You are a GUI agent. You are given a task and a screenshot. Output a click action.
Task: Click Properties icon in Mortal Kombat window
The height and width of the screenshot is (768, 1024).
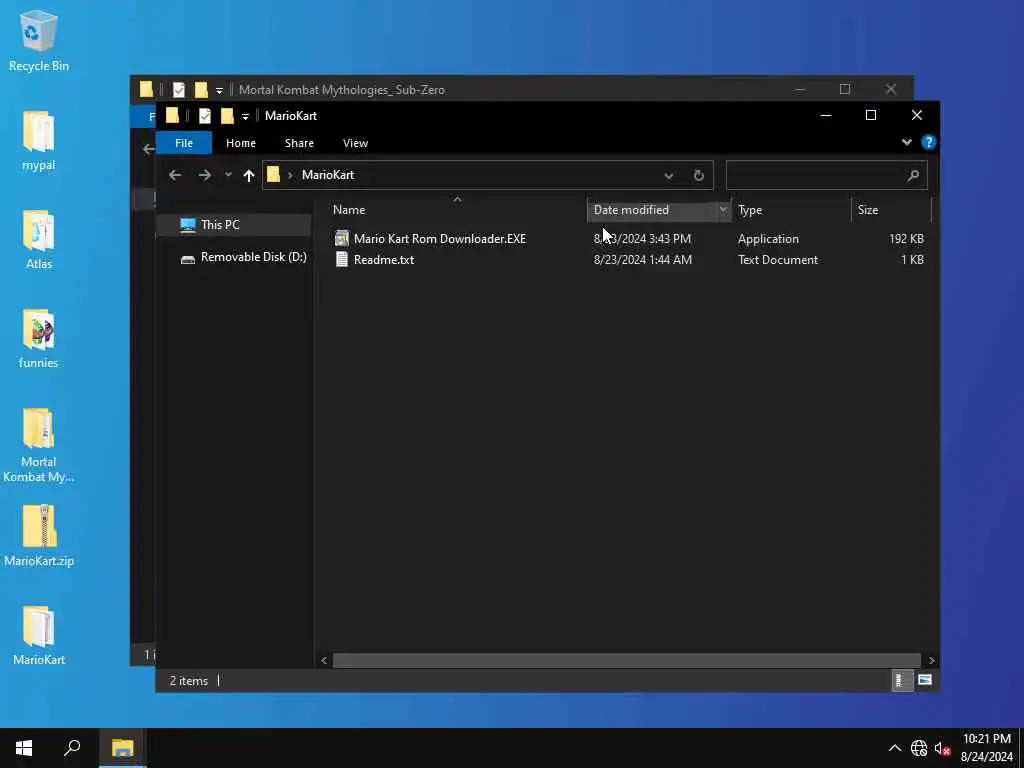pyautogui.click(x=178, y=89)
